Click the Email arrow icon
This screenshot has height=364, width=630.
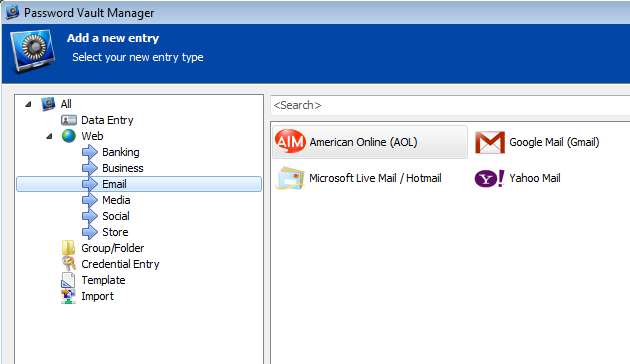90,184
